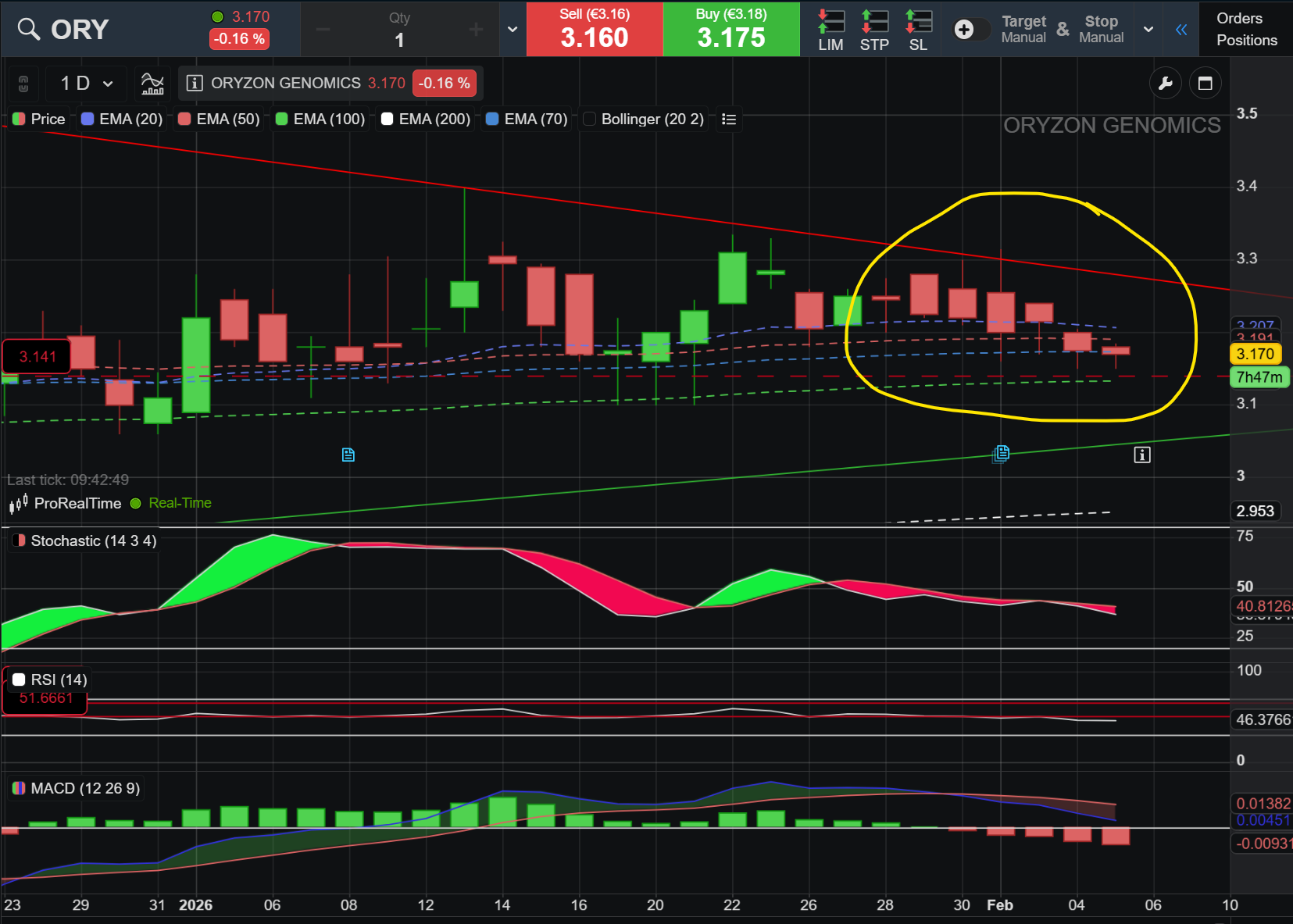Open the LIM limit order icon
Image resolution: width=1293 pixels, height=924 pixels.
[830, 30]
